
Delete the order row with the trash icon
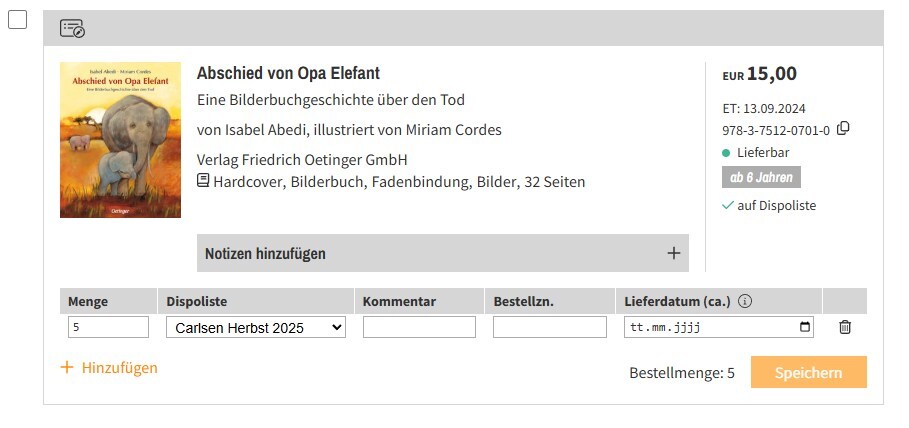click(845, 327)
